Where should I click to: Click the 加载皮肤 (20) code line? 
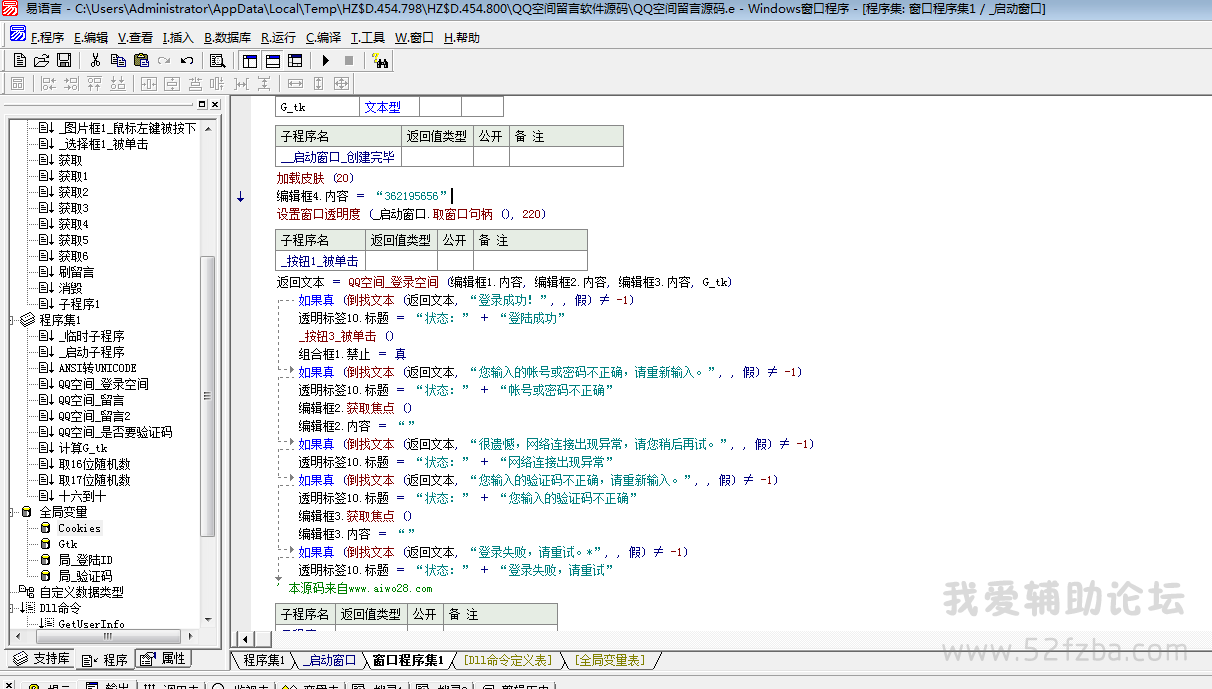(x=315, y=178)
